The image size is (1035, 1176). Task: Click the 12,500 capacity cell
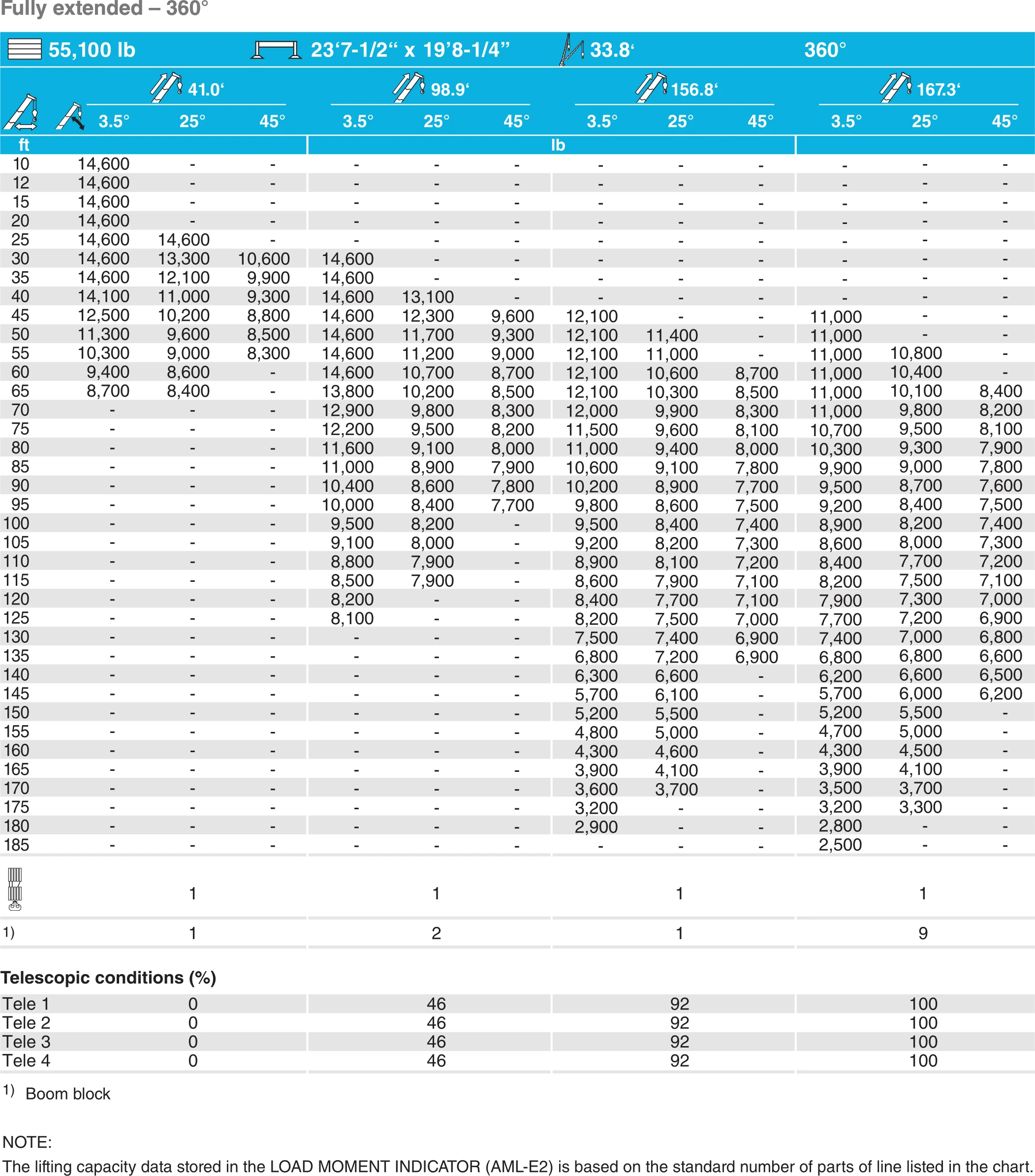tap(103, 315)
